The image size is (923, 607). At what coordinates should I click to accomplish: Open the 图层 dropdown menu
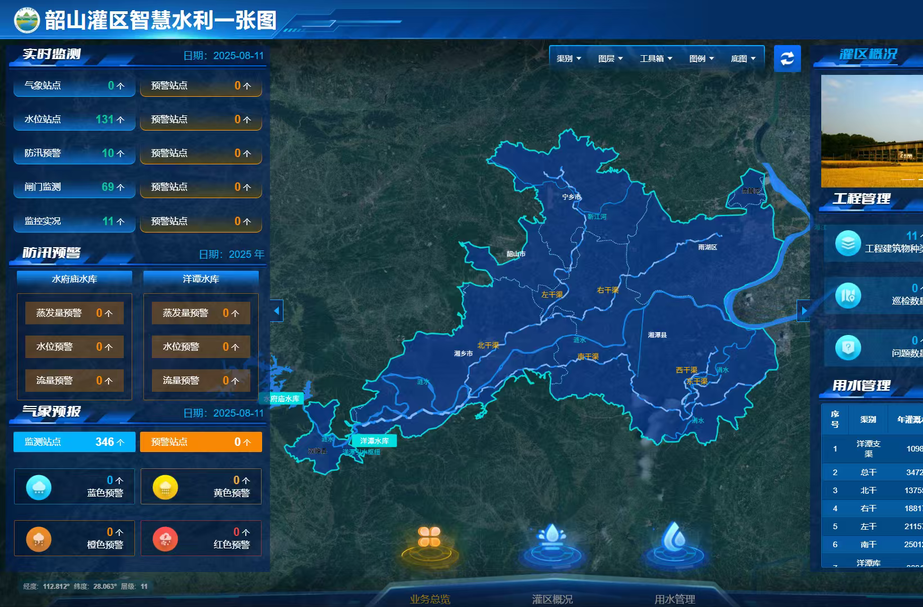click(610, 59)
